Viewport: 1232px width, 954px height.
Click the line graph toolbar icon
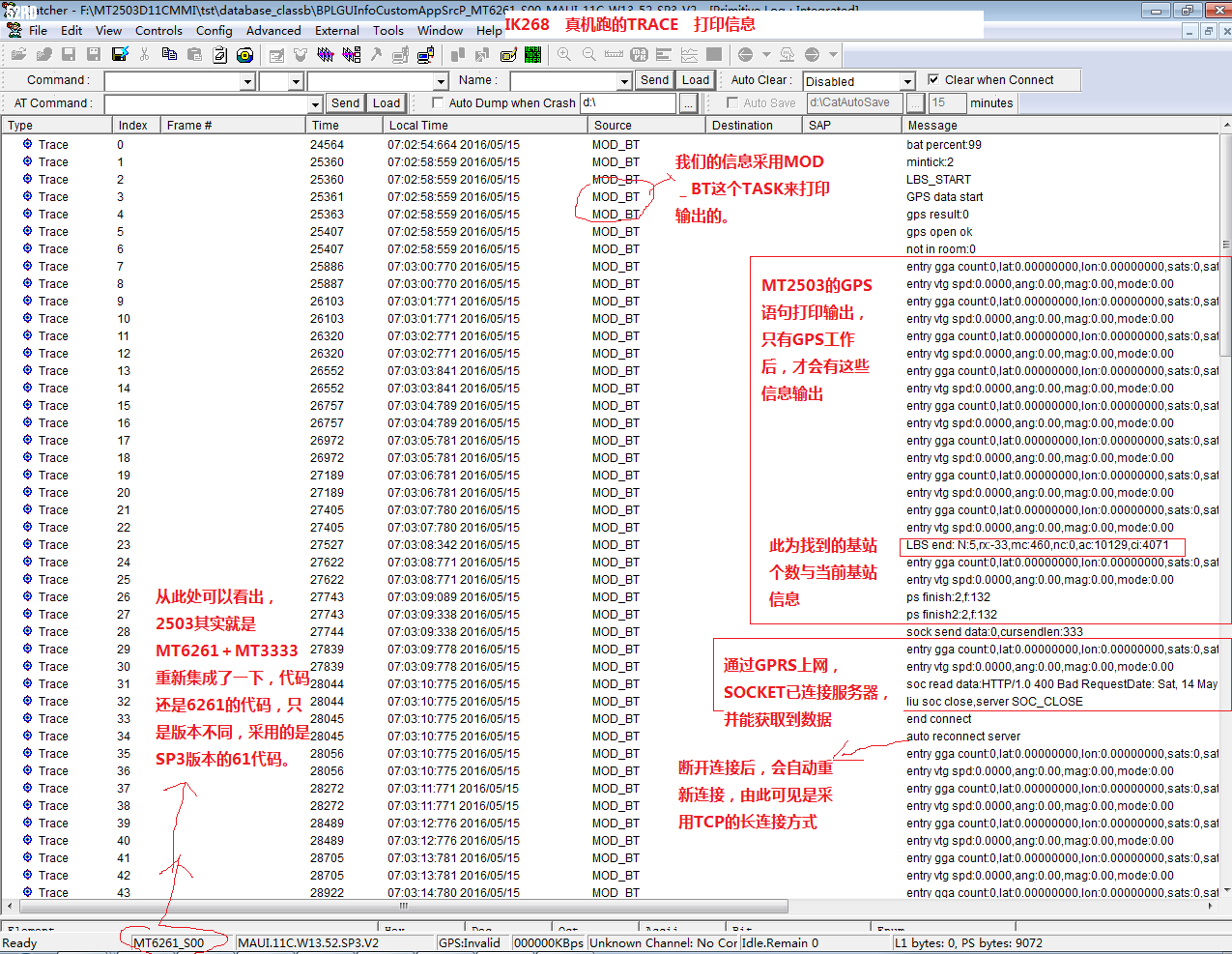(689, 54)
